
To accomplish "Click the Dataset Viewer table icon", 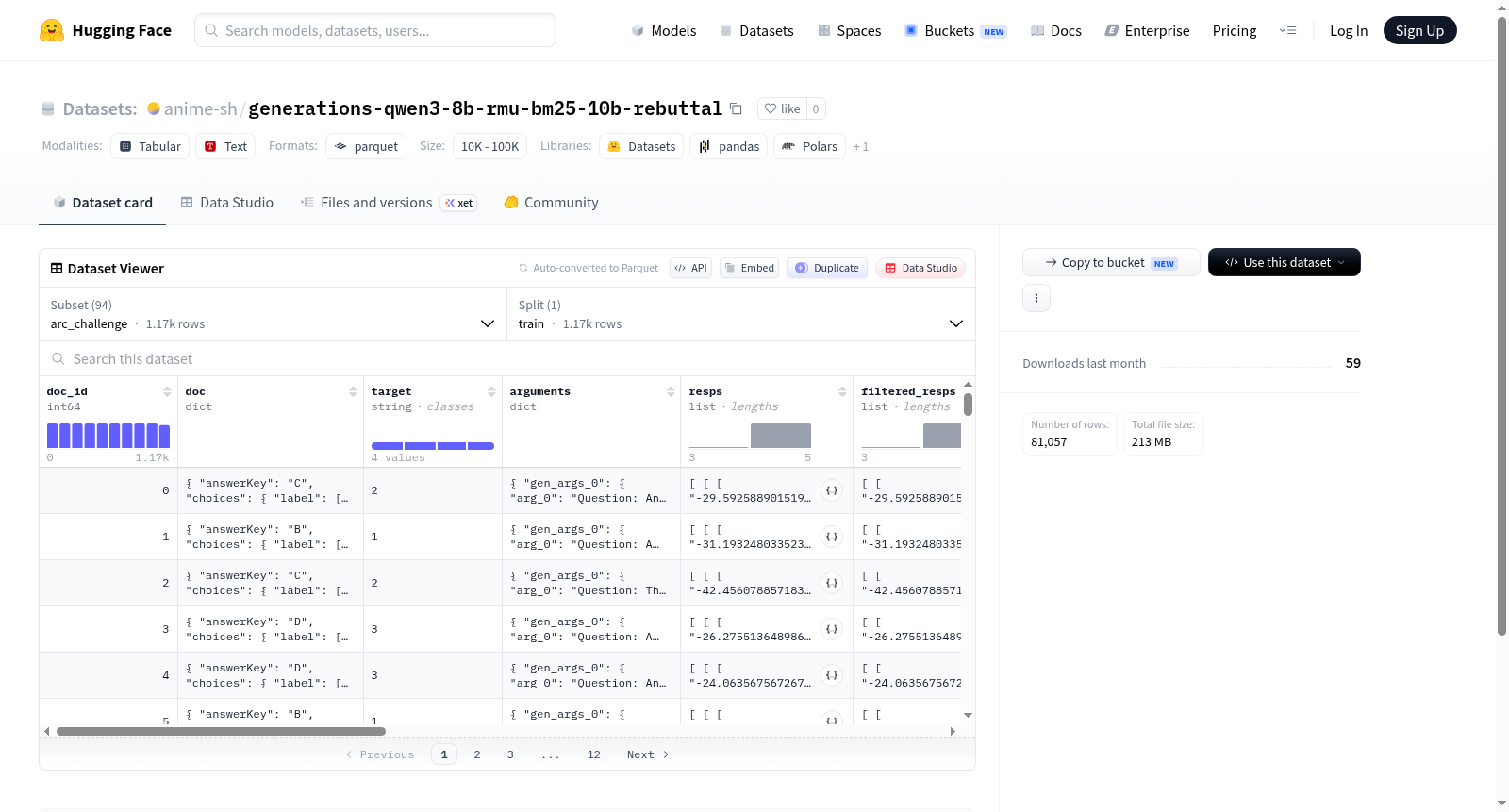I will 57,268.
